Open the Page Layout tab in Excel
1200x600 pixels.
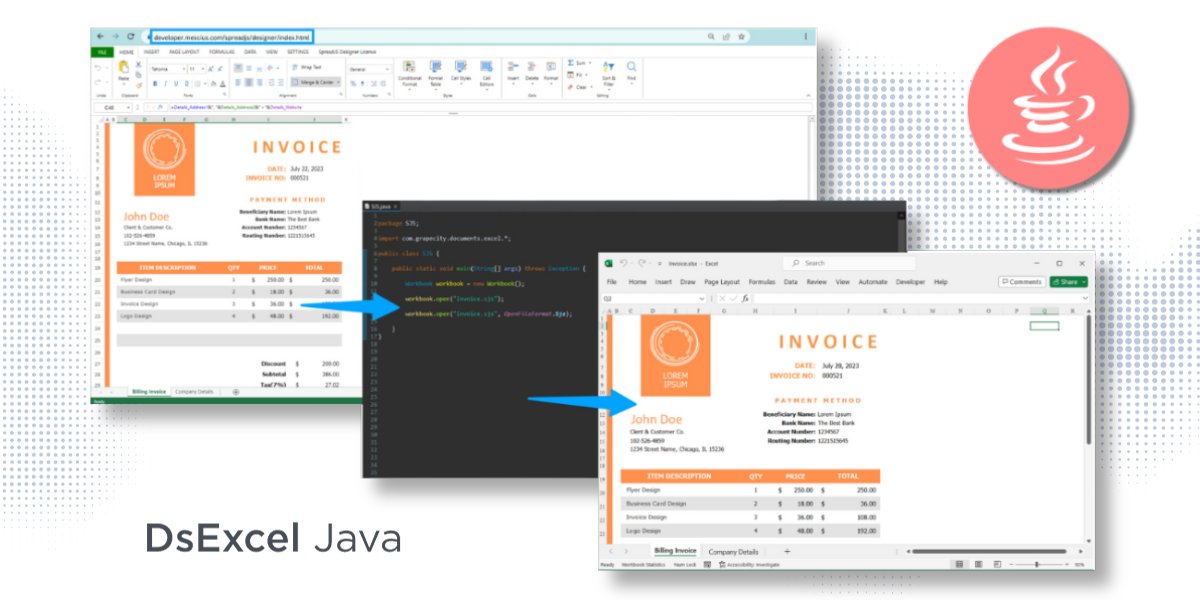coord(722,282)
